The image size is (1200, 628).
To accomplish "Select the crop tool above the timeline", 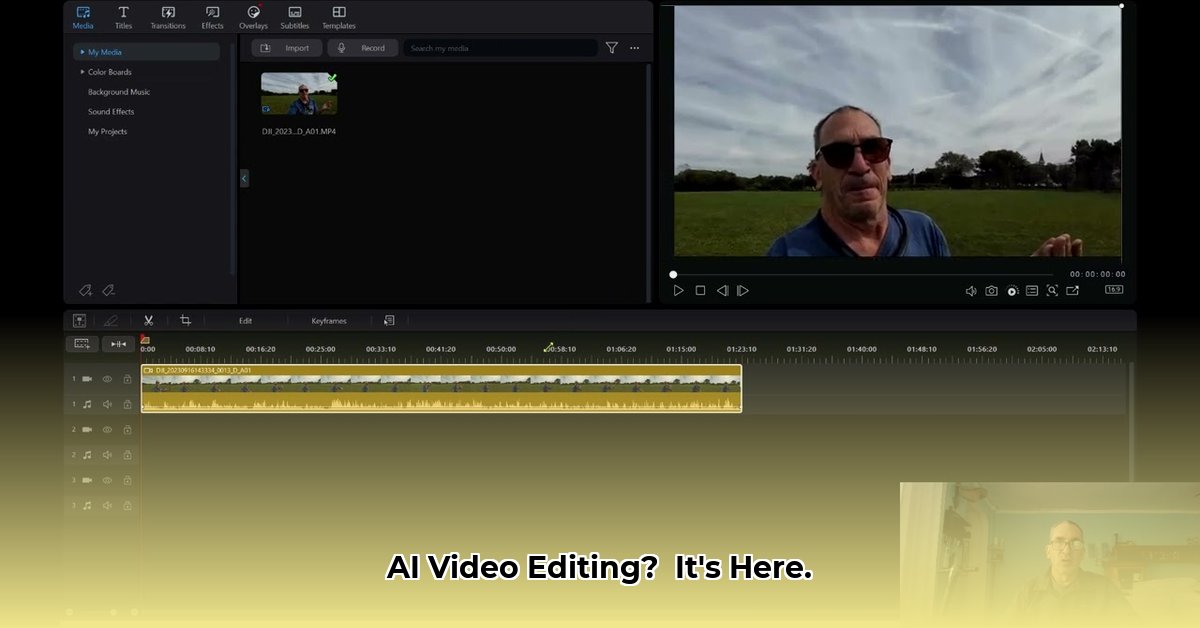I will pos(185,321).
